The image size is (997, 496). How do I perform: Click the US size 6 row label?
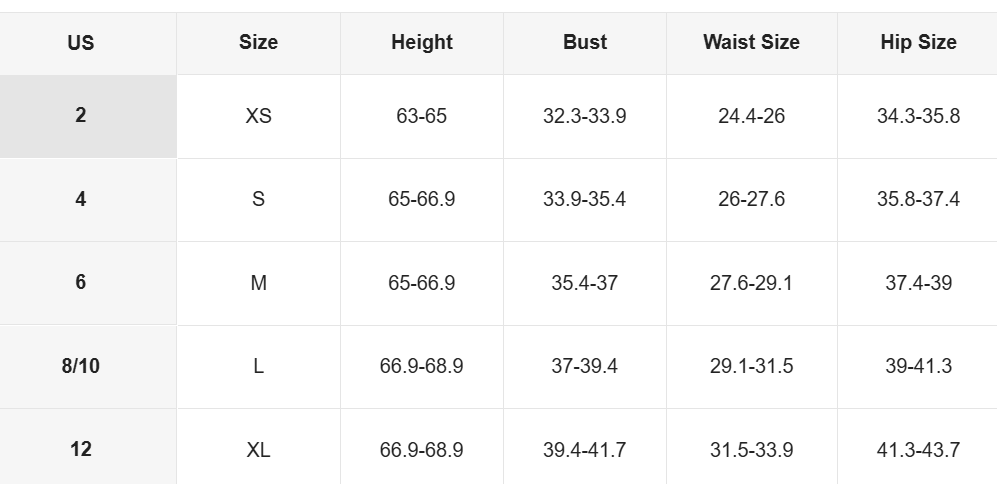(81, 283)
